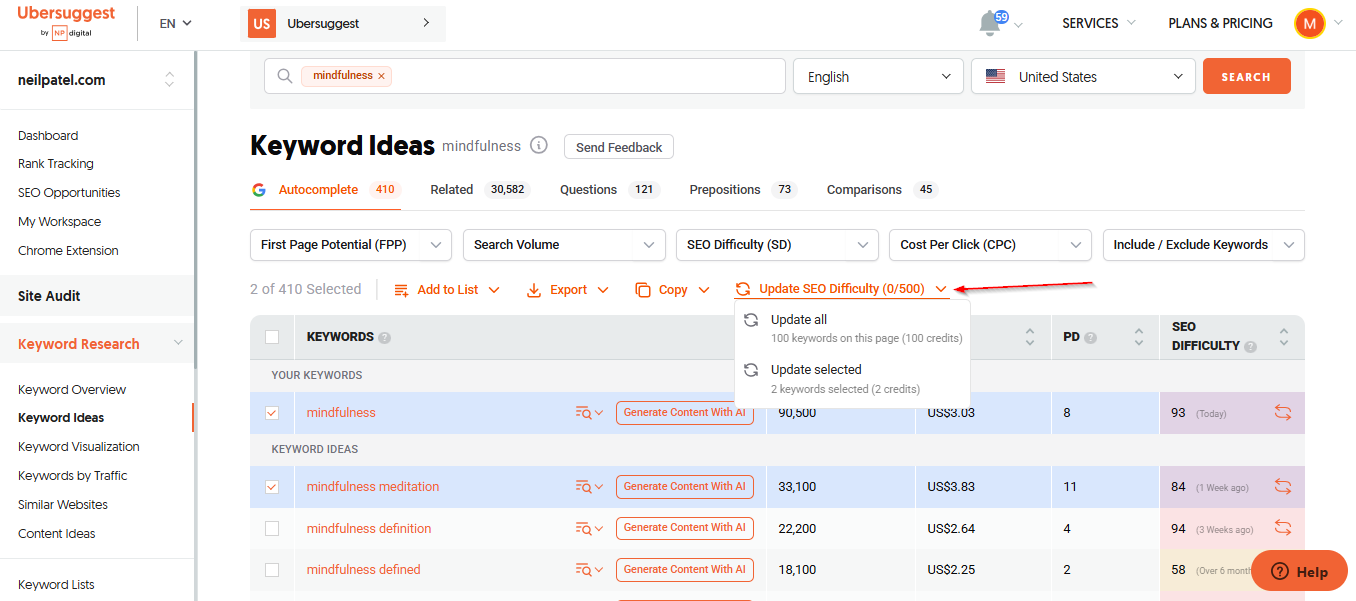Open the SERVICES menu

pos(1099,23)
